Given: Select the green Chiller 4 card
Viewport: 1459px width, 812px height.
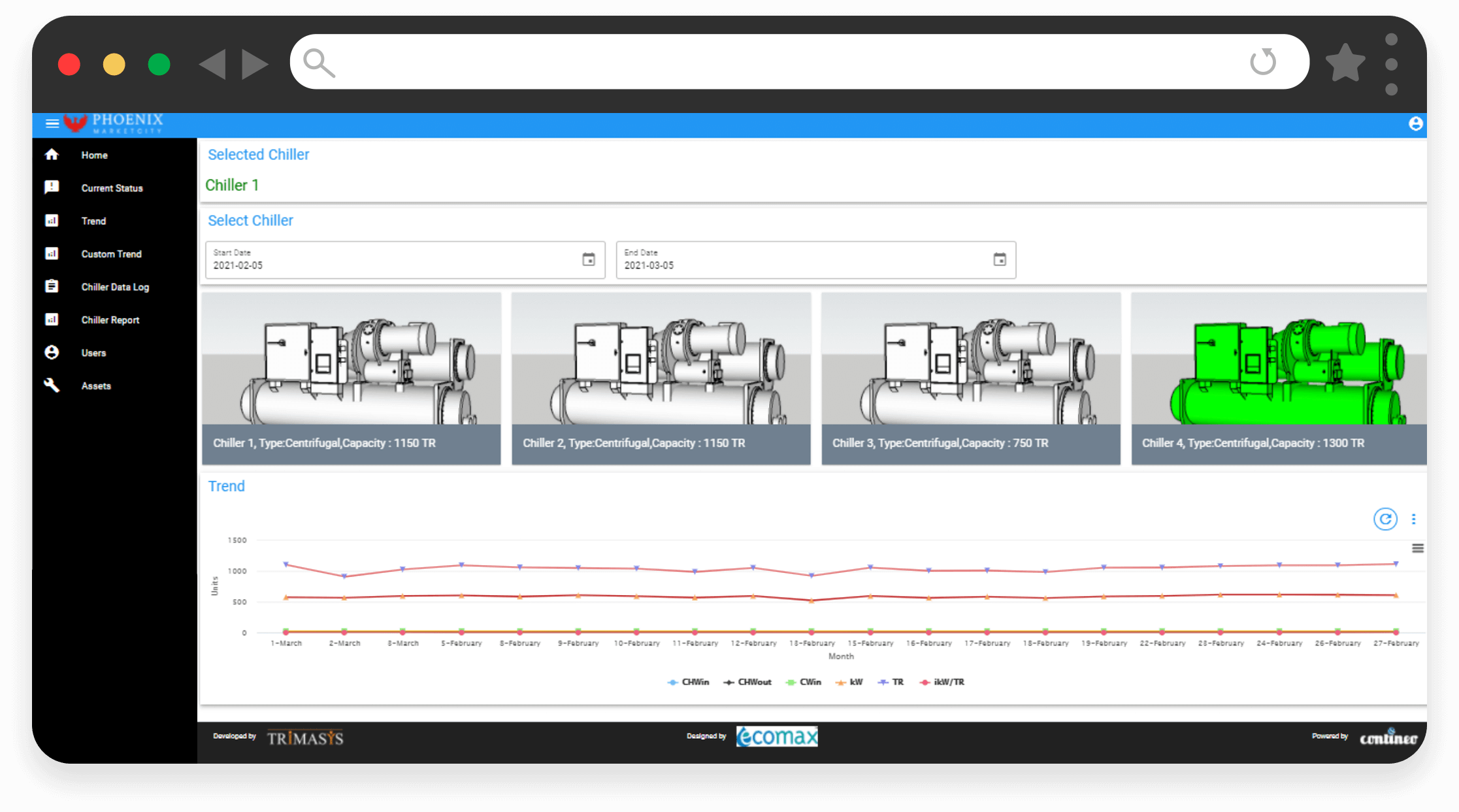Looking at the screenshot, I should [1279, 378].
